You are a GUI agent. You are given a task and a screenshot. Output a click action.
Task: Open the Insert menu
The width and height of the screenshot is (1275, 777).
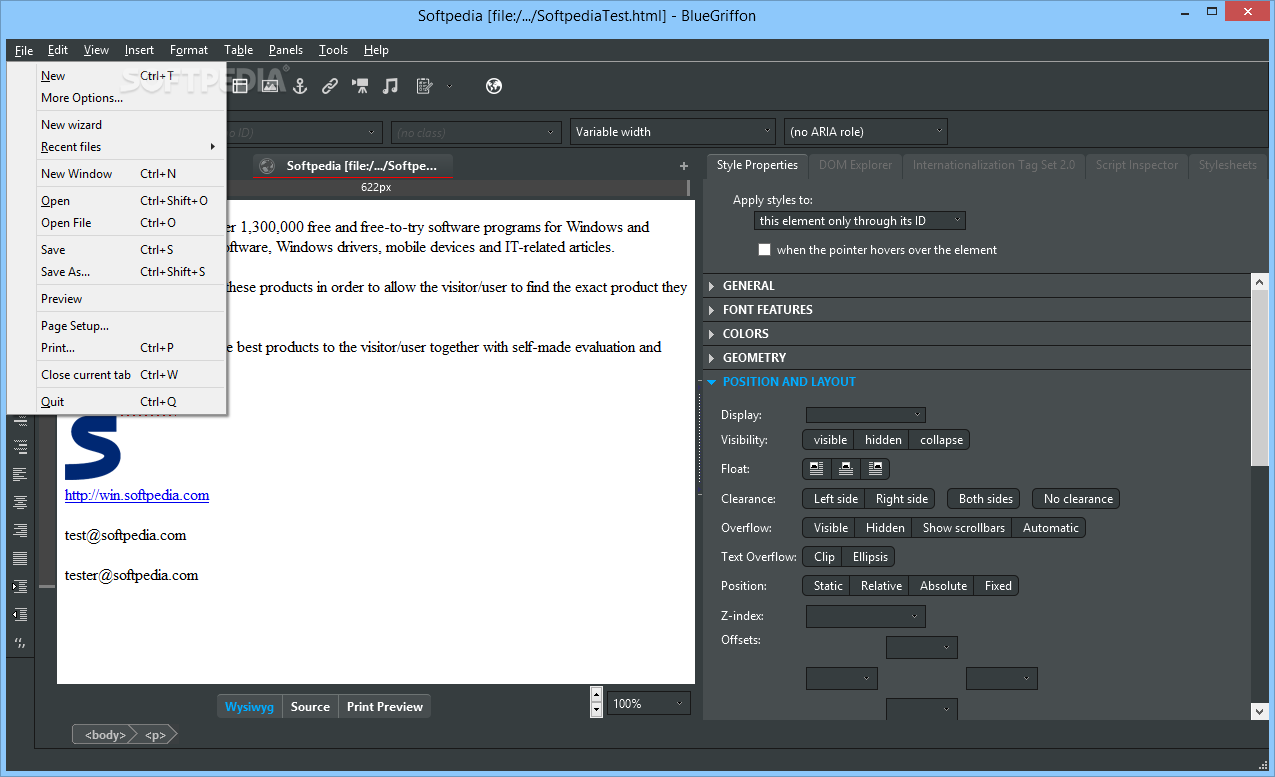pos(139,50)
